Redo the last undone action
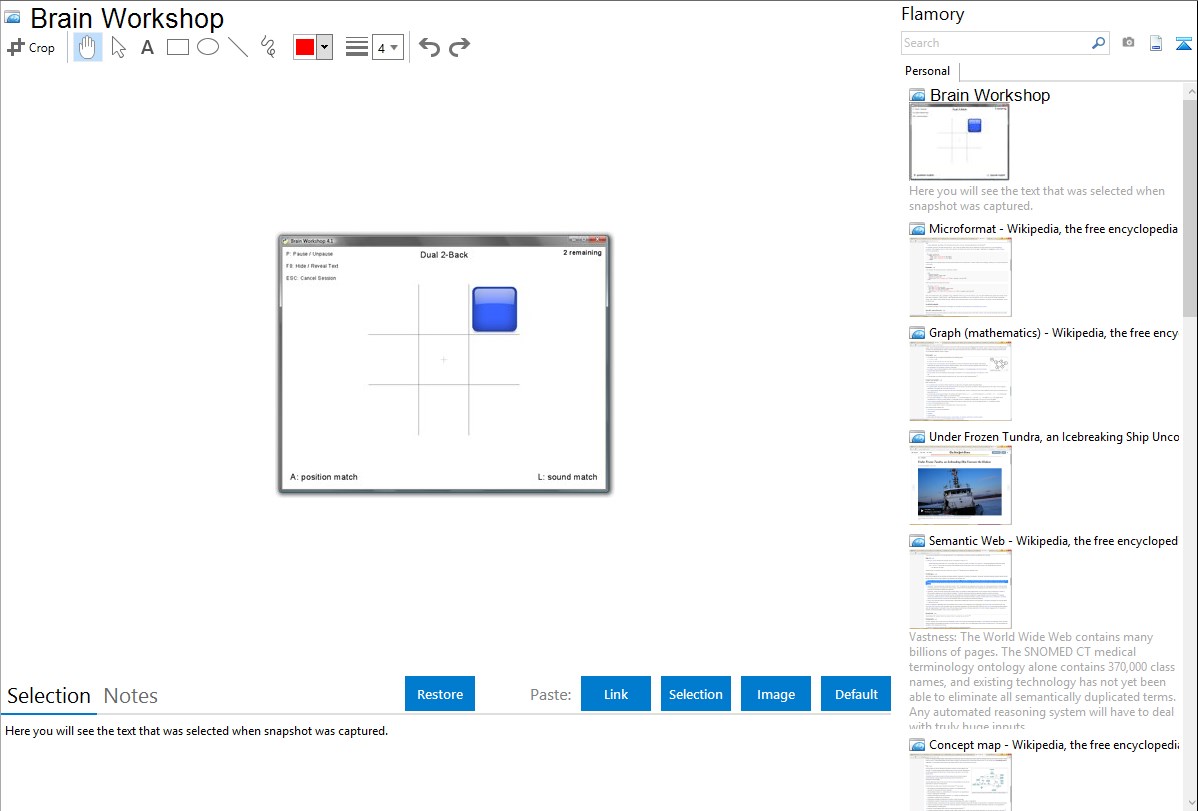 pos(459,47)
